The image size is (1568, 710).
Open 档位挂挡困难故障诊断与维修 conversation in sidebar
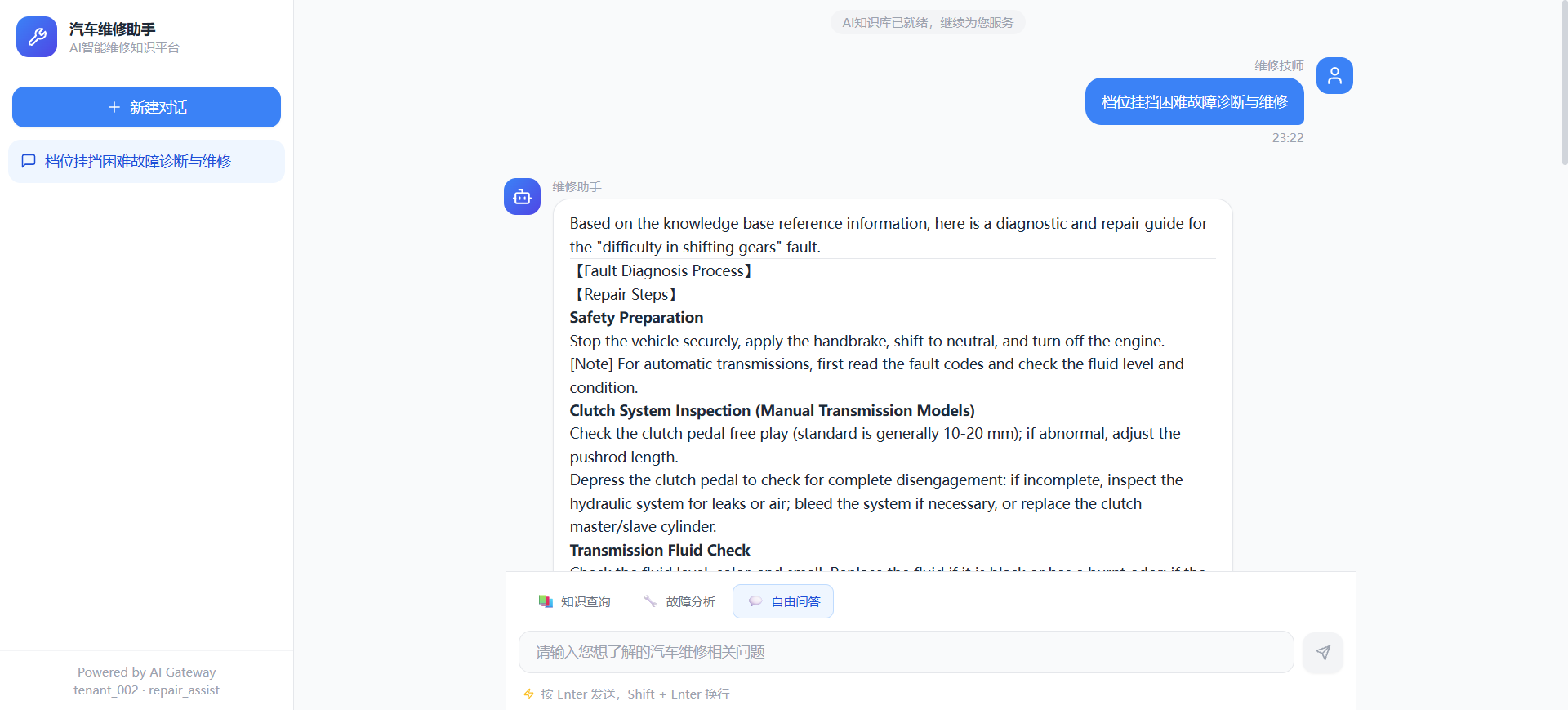[146, 161]
